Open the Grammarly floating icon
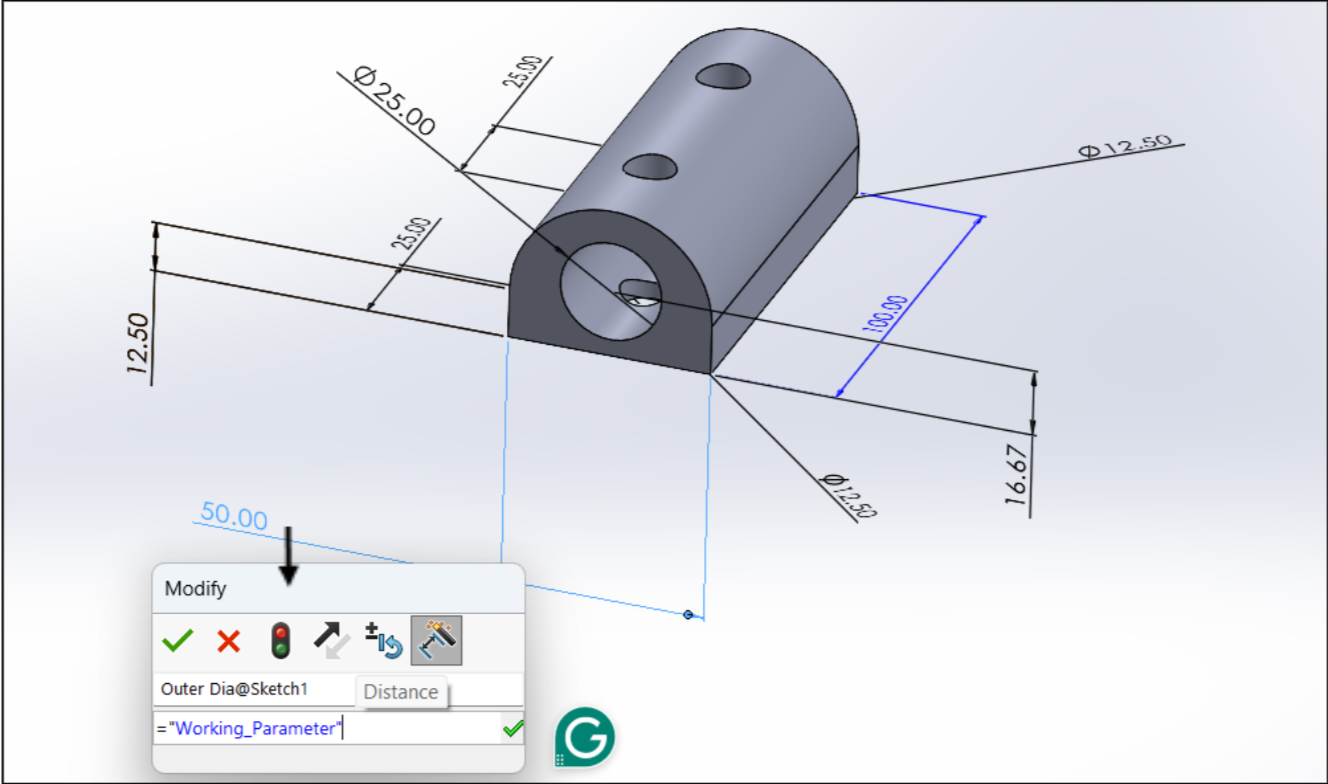 point(585,738)
